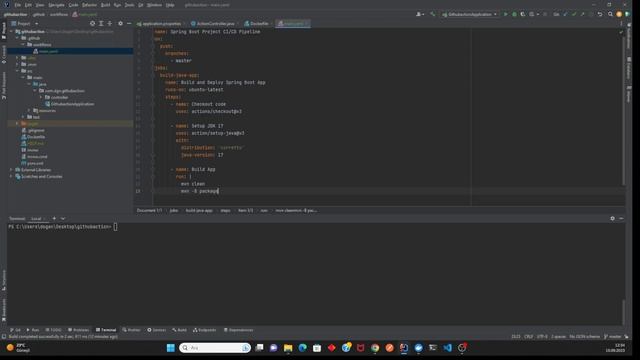This screenshot has height=360, width=640.
Task: Click the expand all icon in Project panel
Action: [101, 24]
